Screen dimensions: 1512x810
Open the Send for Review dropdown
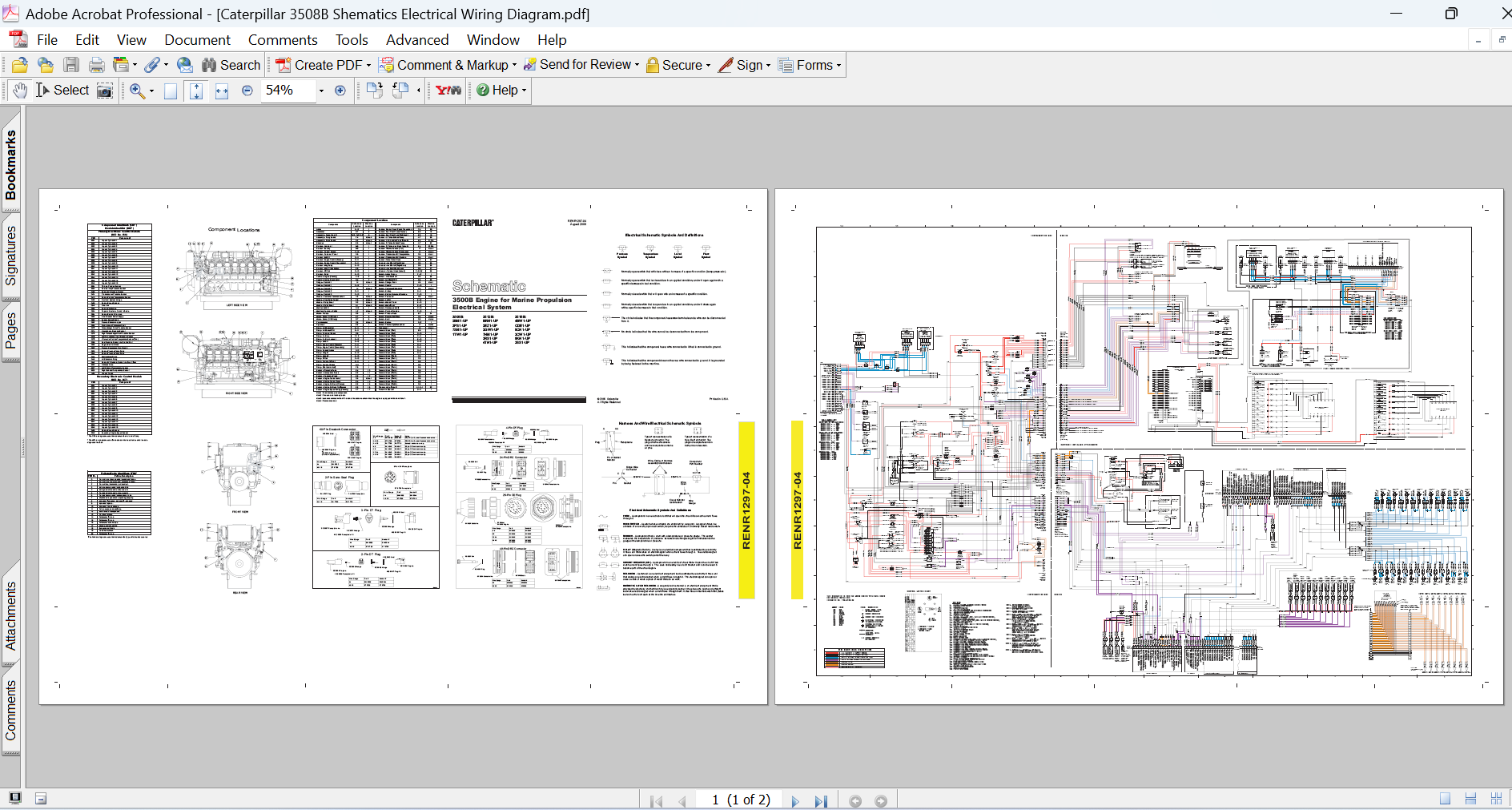(x=581, y=65)
